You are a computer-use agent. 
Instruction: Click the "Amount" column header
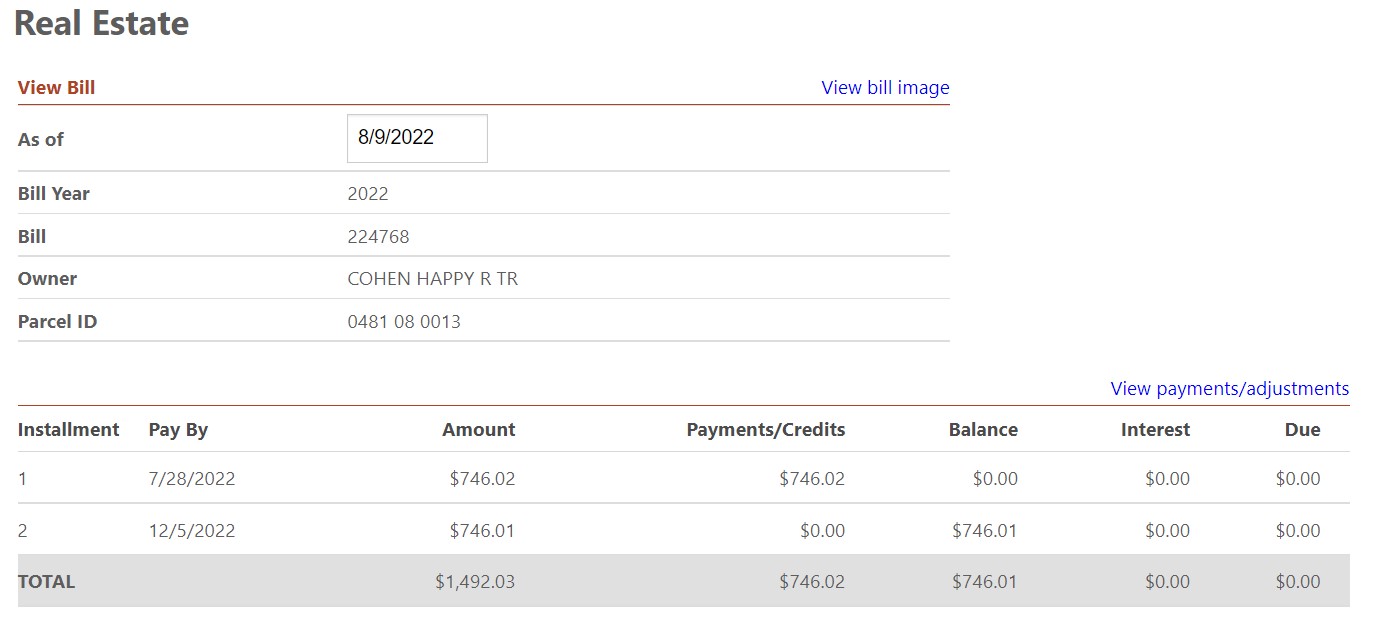(478, 430)
